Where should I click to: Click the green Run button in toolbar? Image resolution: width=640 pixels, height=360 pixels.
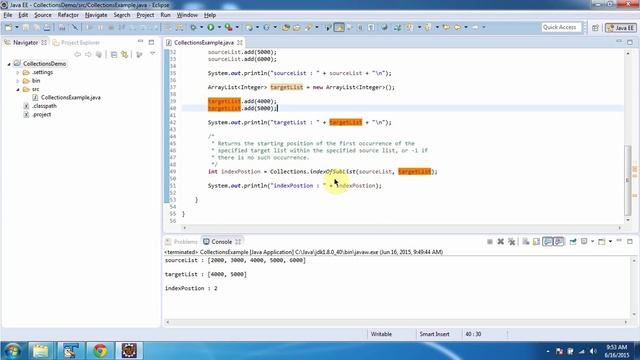click(x=211, y=27)
